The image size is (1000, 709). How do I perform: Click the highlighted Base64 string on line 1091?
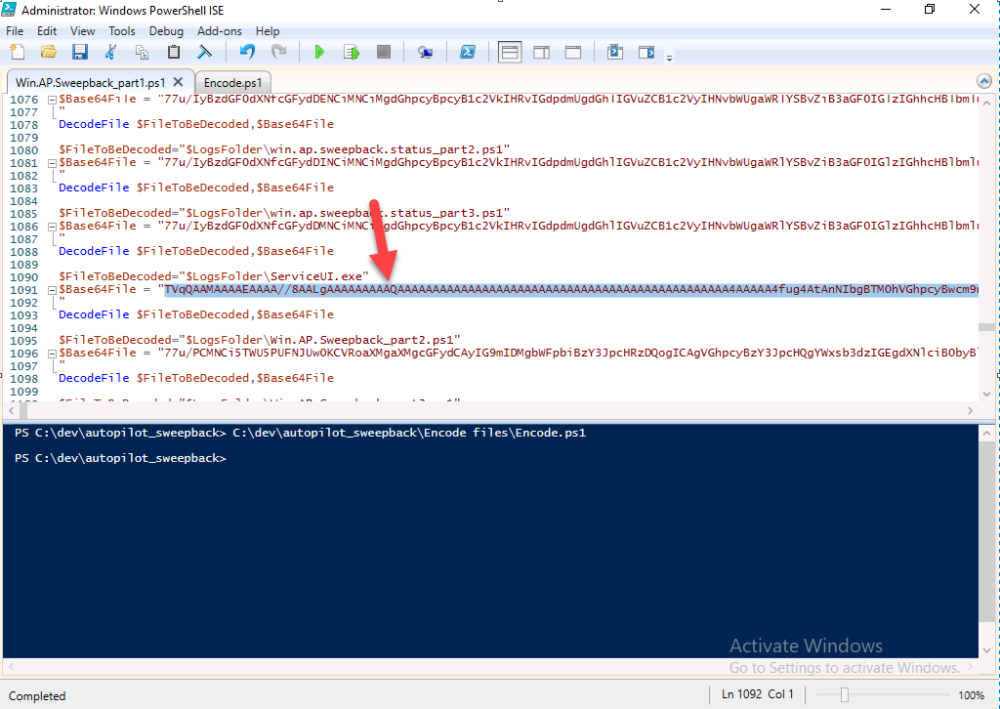click(571, 289)
